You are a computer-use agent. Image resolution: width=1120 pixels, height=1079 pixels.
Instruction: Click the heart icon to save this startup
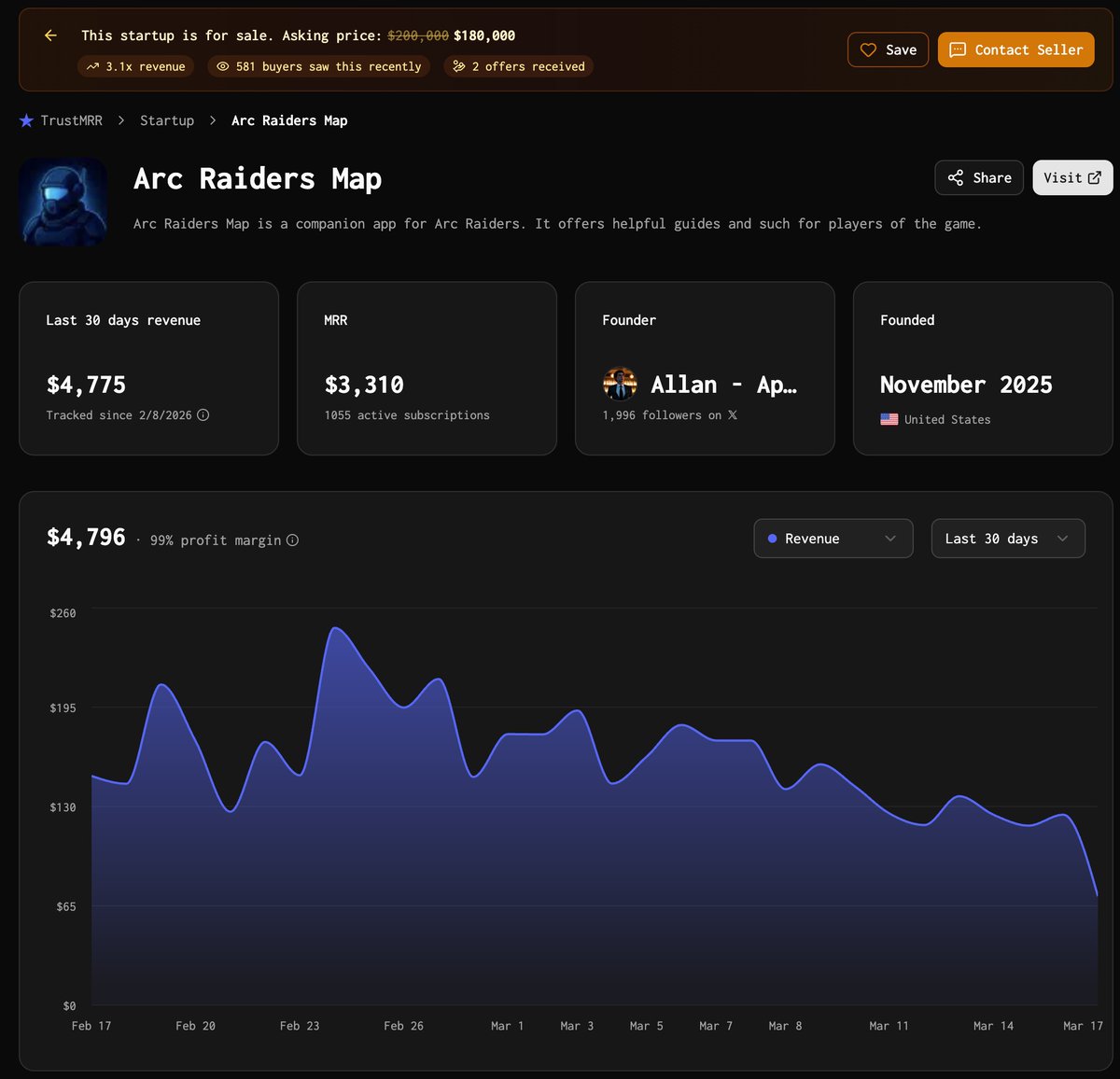click(x=868, y=49)
